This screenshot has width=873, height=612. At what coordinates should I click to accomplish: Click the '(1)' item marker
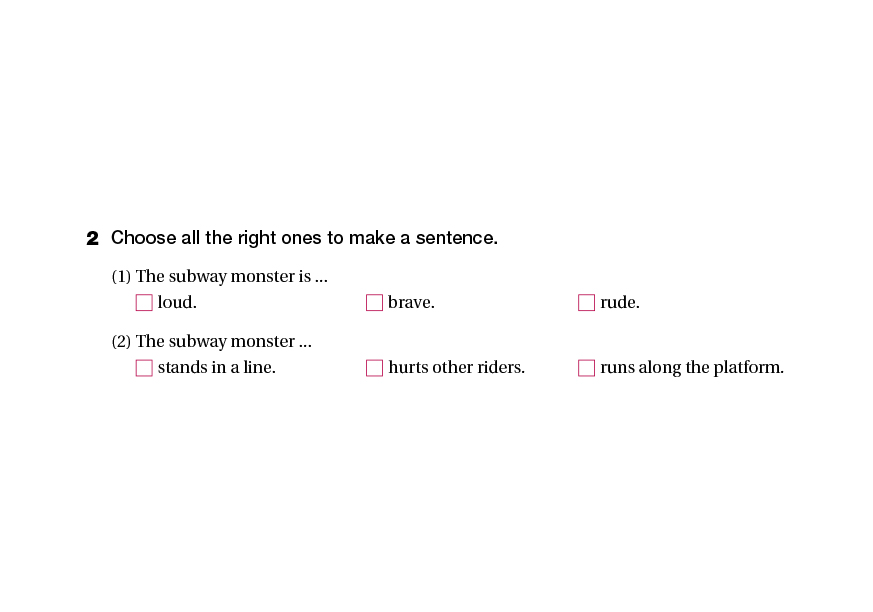coord(121,276)
